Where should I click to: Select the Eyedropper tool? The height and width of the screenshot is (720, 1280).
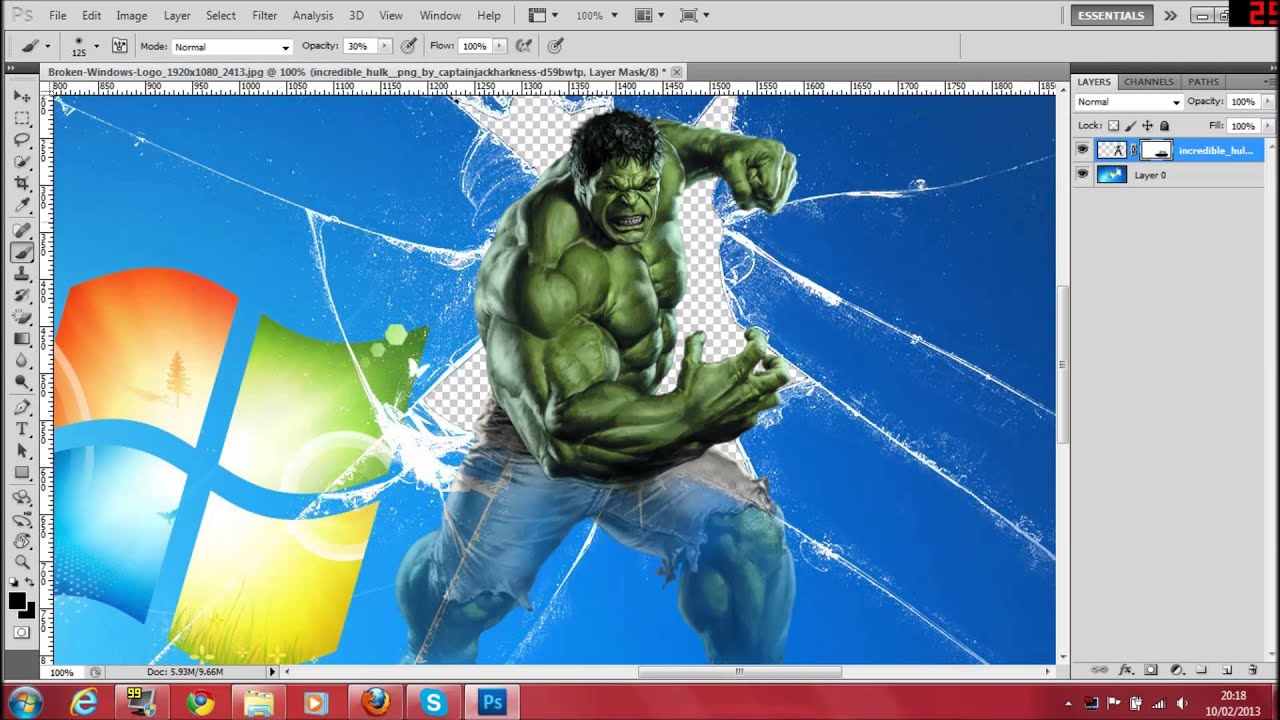(x=21, y=206)
